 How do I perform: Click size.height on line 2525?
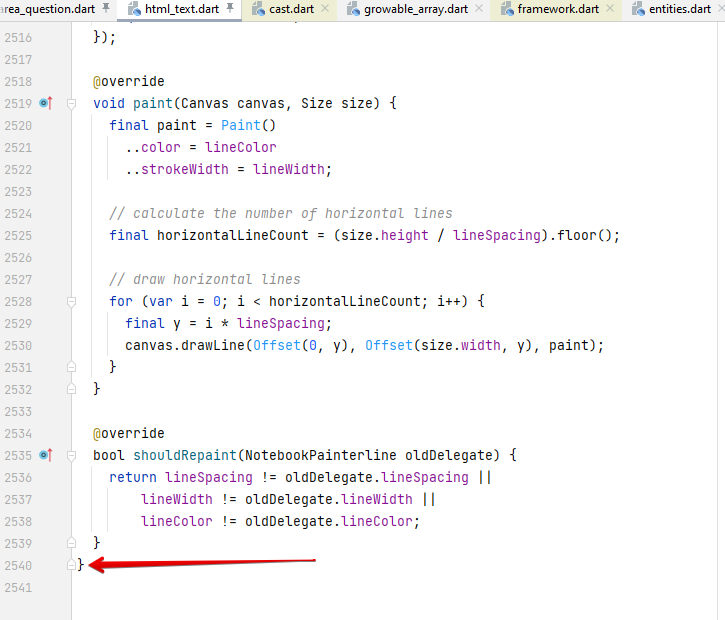[385, 235]
